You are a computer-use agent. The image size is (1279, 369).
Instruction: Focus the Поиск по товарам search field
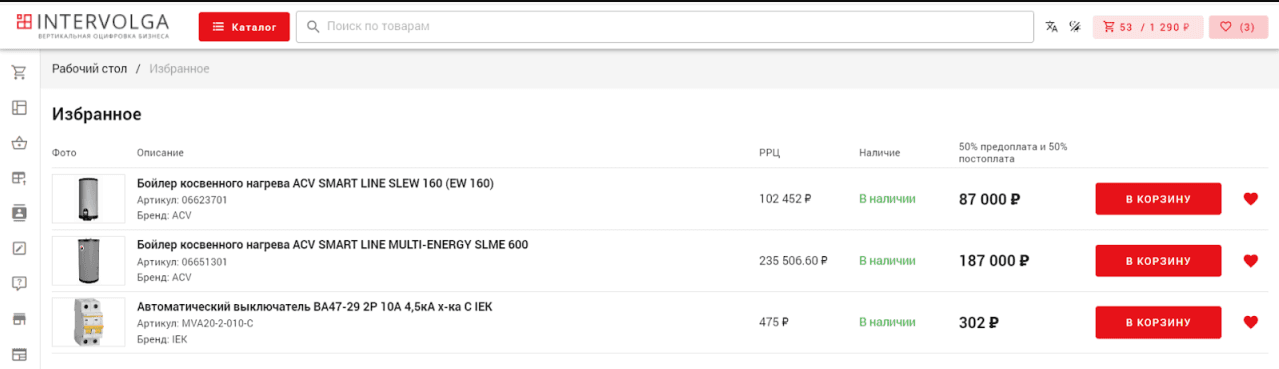coord(664,27)
